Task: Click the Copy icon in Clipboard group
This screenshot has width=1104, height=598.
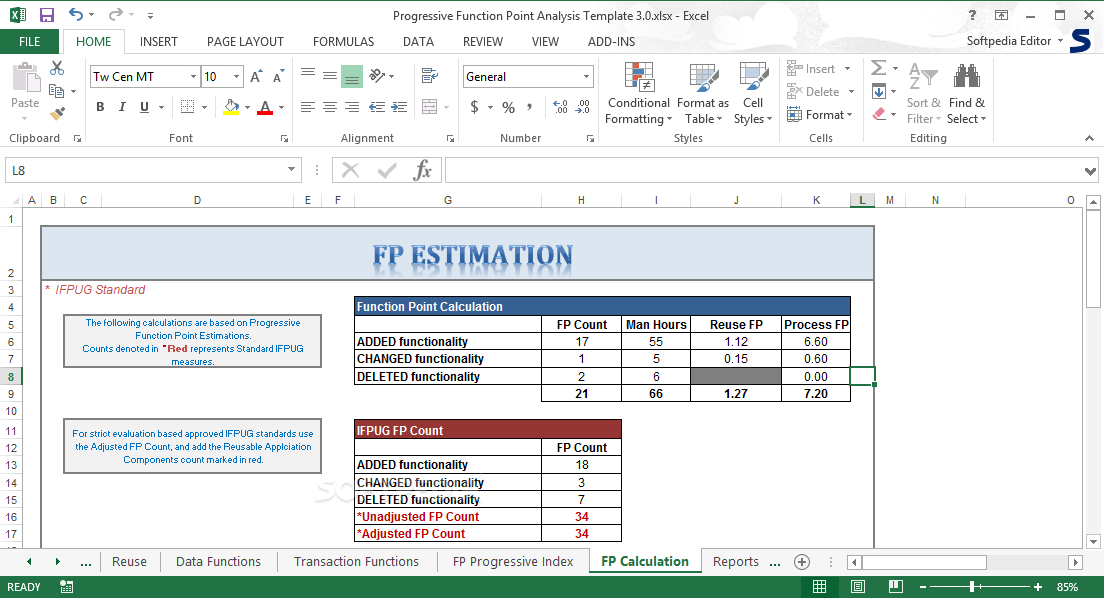Action: [x=56, y=91]
